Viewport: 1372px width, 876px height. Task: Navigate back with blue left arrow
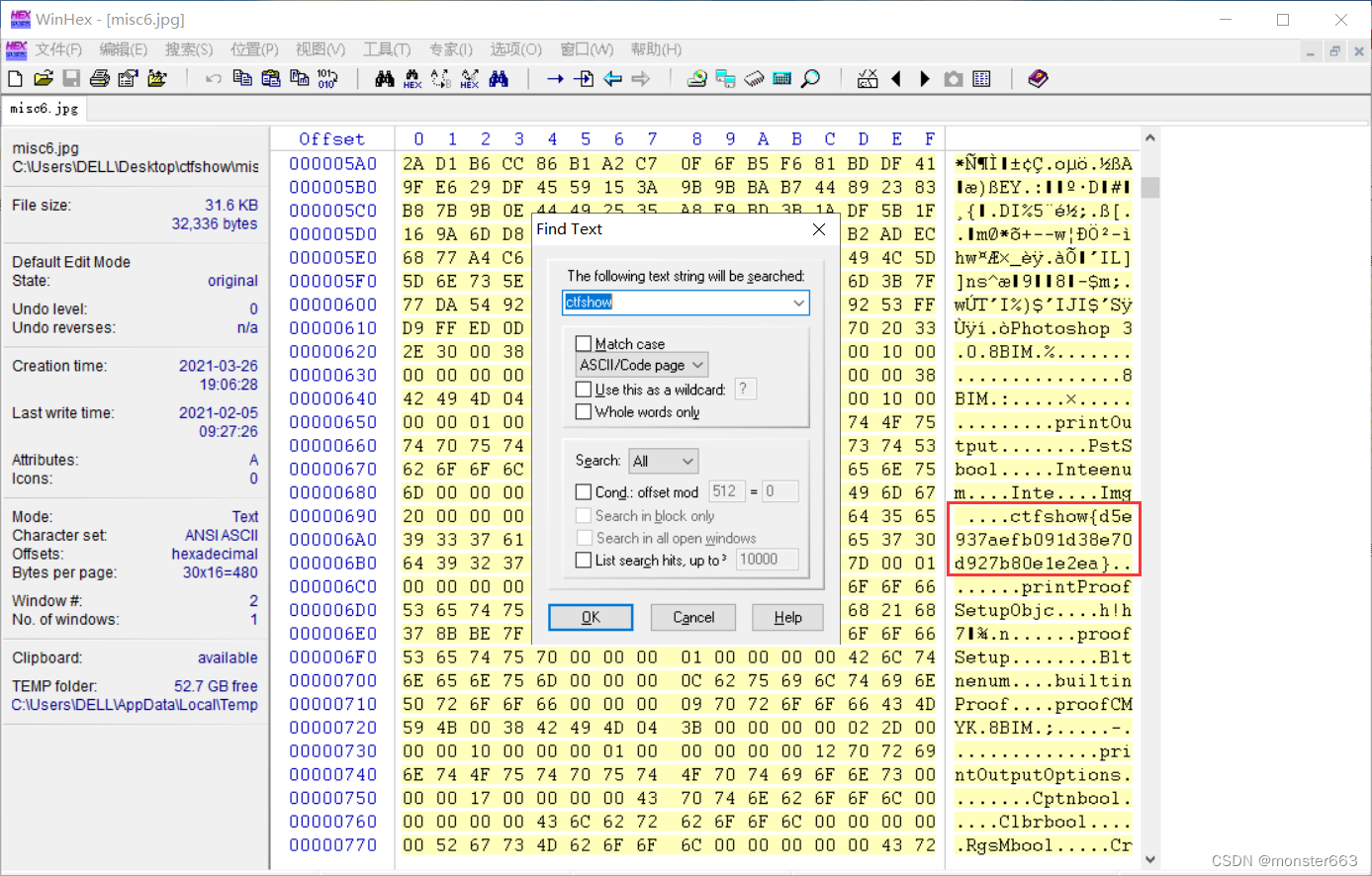(x=613, y=79)
